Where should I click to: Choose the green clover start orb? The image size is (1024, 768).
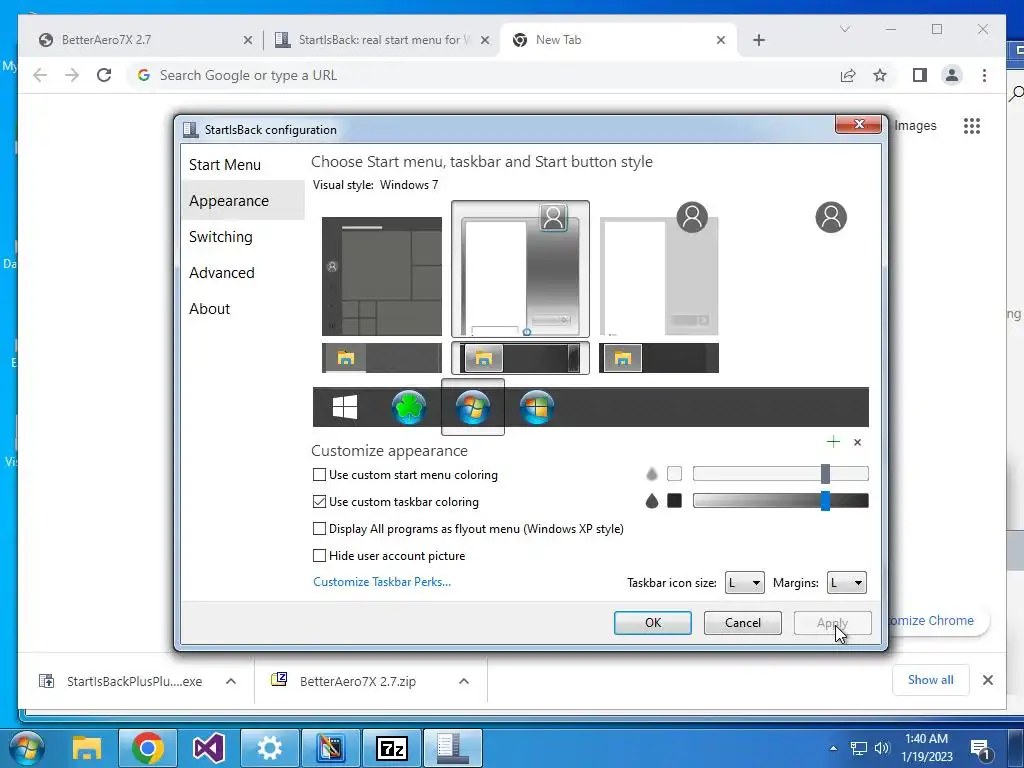coord(409,407)
